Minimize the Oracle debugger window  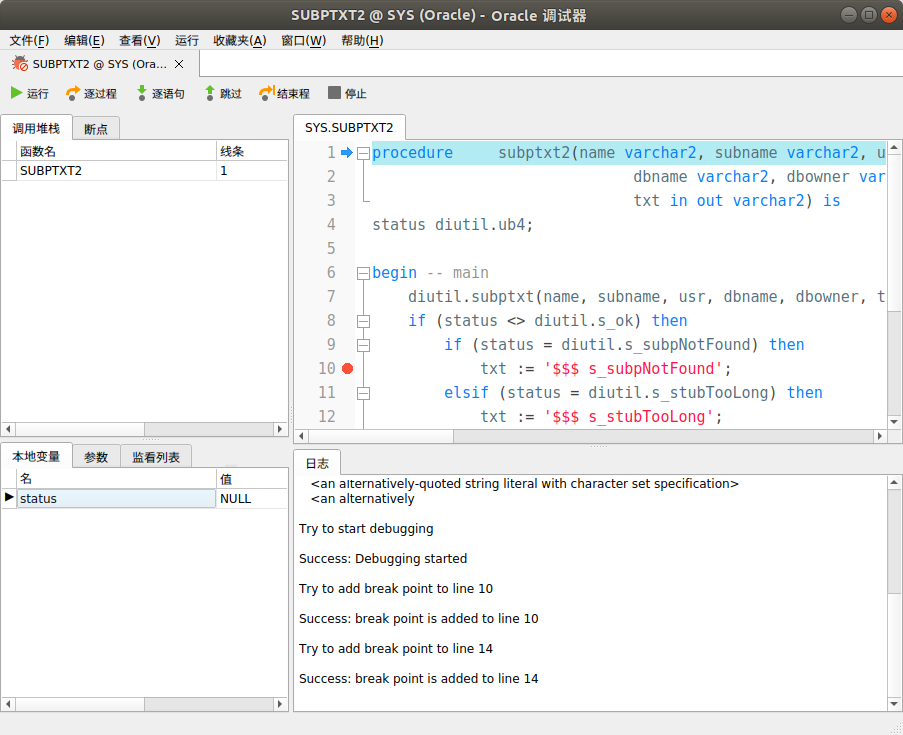pyautogui.click(x=849, y=15)
